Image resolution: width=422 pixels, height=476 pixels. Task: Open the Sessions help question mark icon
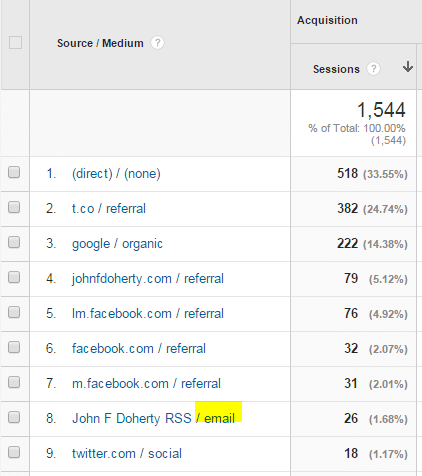373,69
